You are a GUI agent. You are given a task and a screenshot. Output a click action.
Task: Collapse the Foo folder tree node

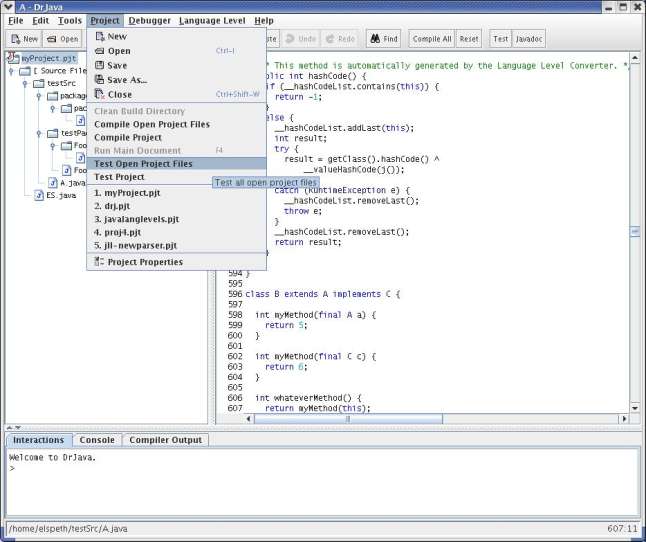[52, 145]
